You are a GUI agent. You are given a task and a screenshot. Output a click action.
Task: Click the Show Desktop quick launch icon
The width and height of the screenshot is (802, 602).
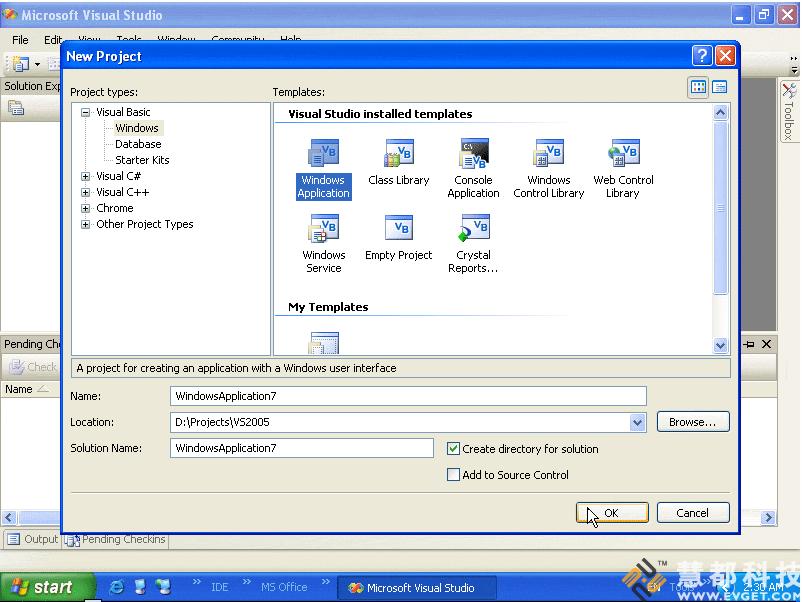(x=140, y=587)
